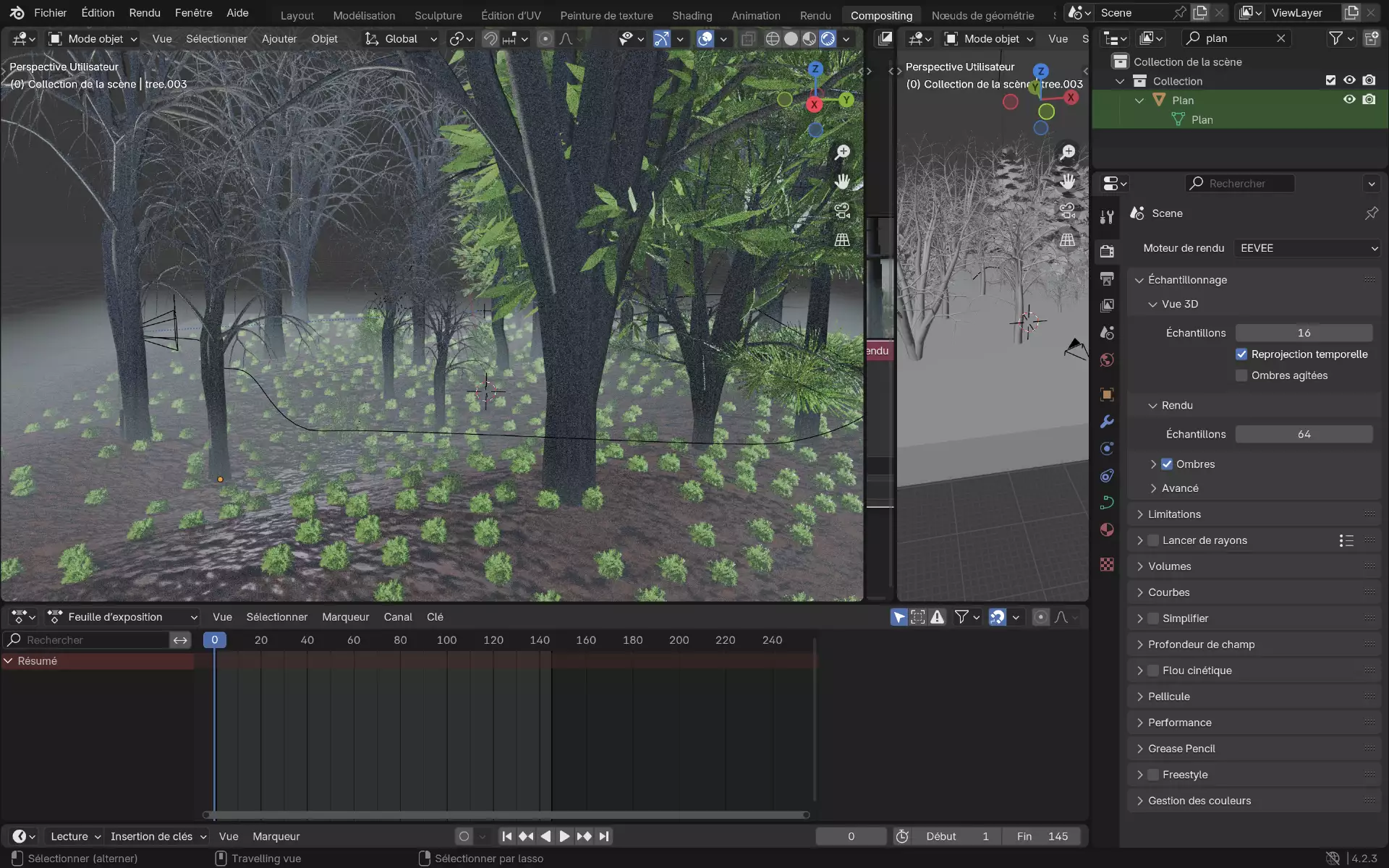Switch to the Shading workspace tab

click(x=692, y=15)
